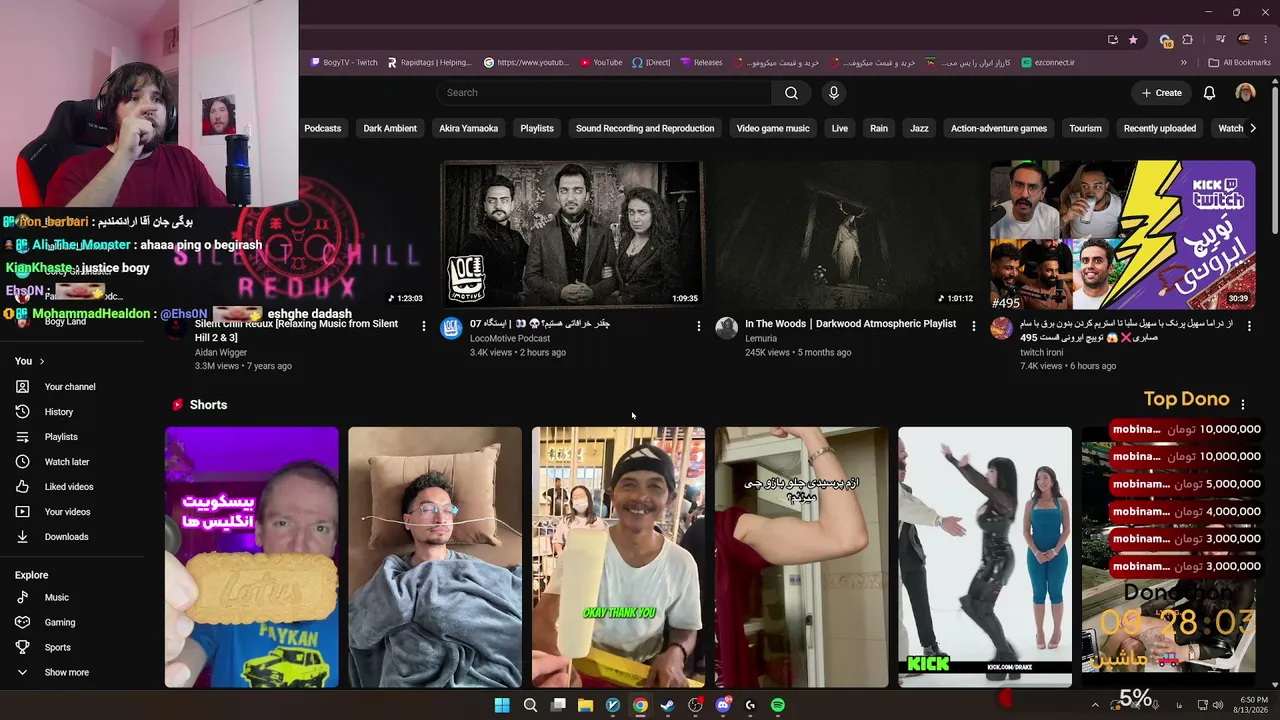Viewport: 1280px width, 720px height.
Task: Open Music in the Explore section
Action: (x=56, y=597)
